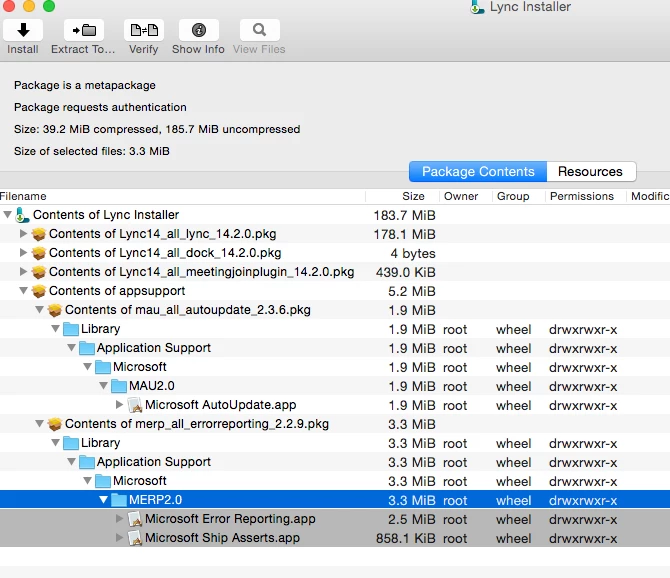The height and width of the screenshot is (578, 670).
Task: Click the Lync Installer title bar icon
Action: click(x=477, y=7)
